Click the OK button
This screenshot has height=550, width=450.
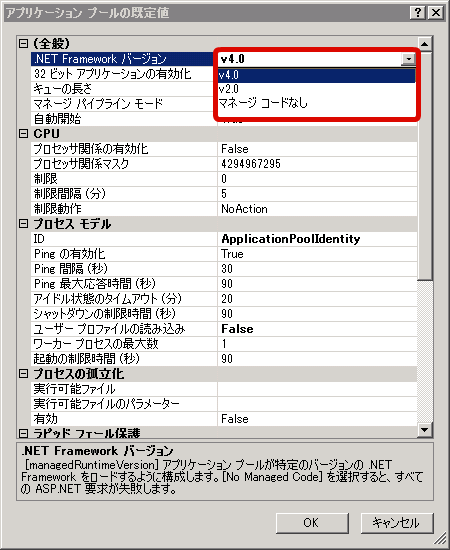[x=312, y=523]
